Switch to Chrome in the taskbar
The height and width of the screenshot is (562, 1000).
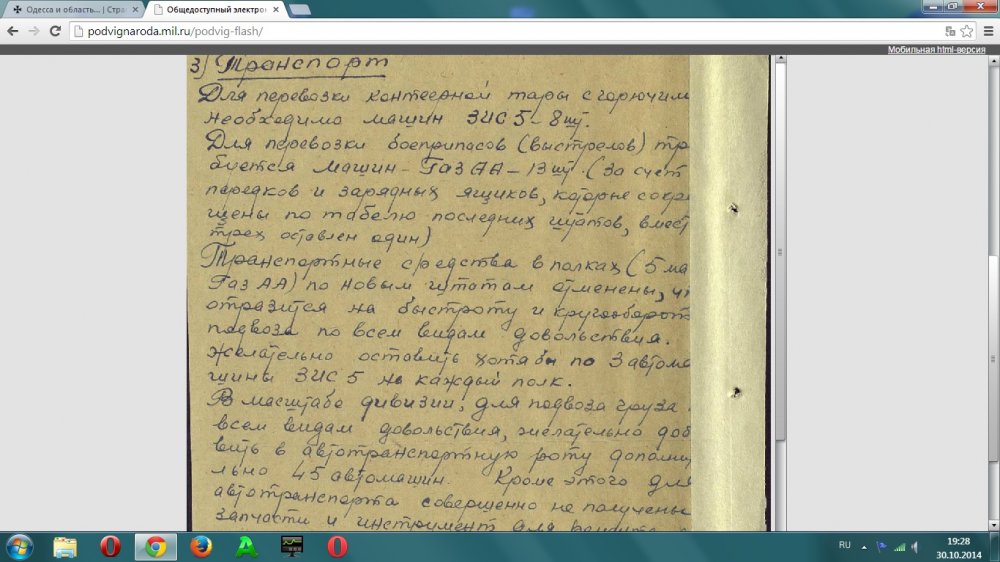point(156,547)
